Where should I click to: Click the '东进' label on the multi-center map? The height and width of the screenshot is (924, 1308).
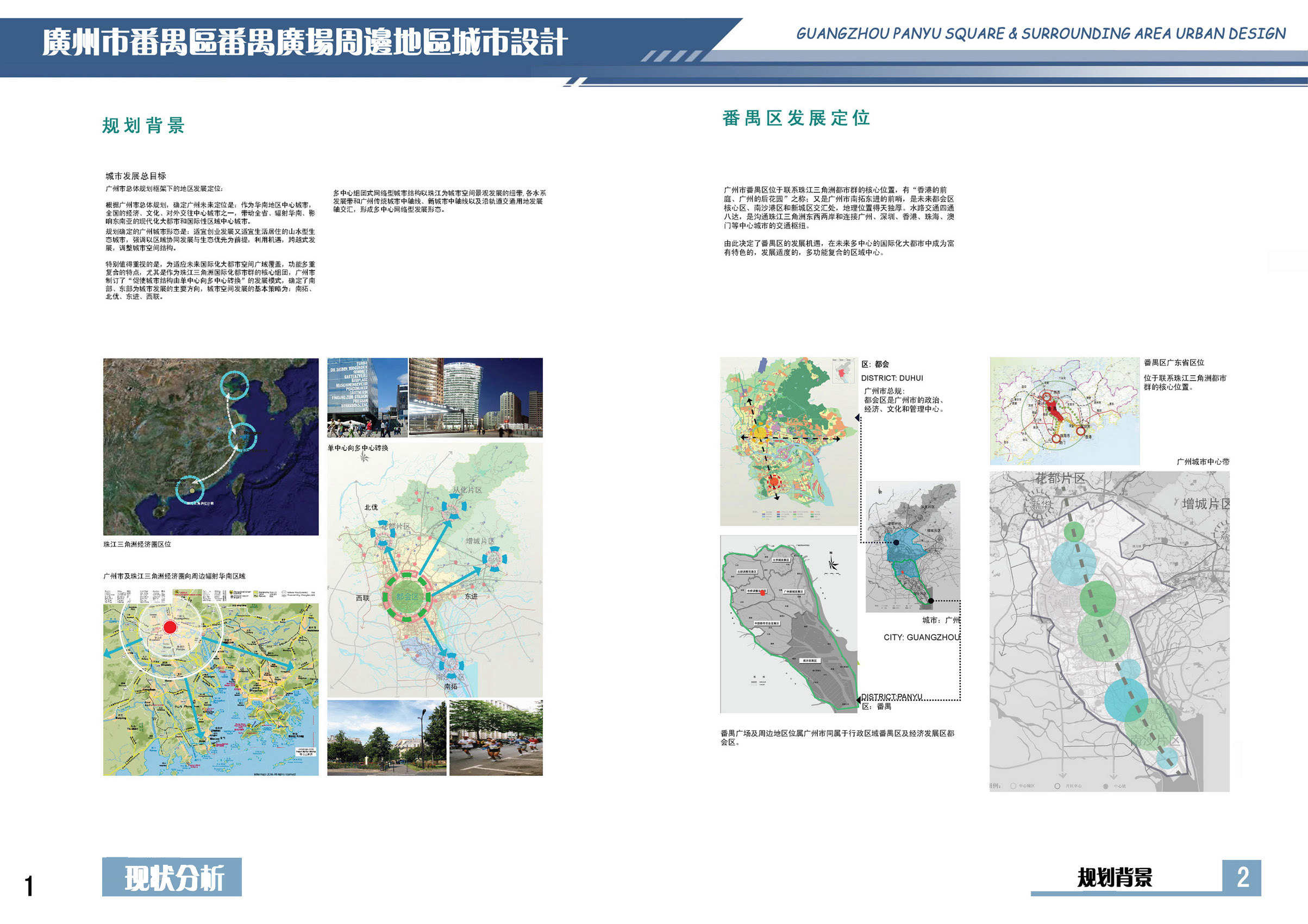pos(471,596)
